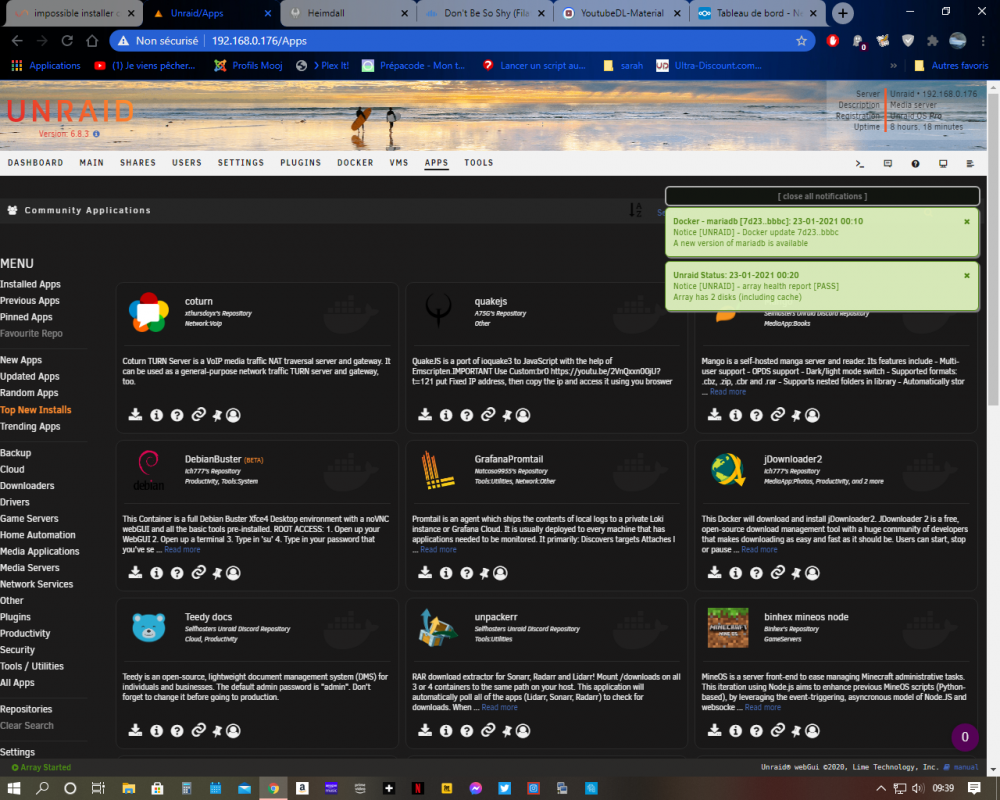Open repository profile icon on coturn card

233,415
